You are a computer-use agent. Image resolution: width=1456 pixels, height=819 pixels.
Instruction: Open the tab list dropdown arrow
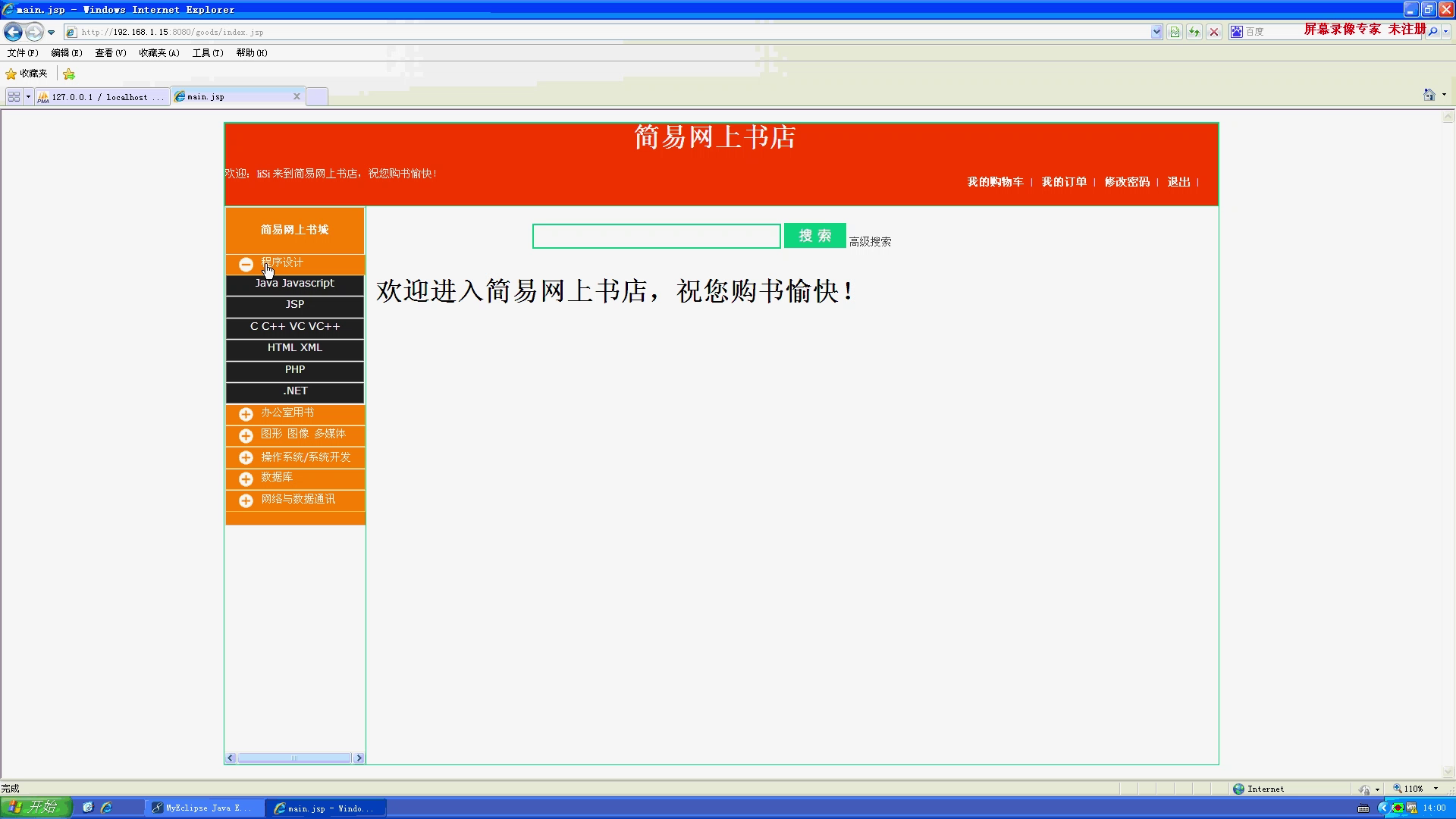tap(28, 97)
